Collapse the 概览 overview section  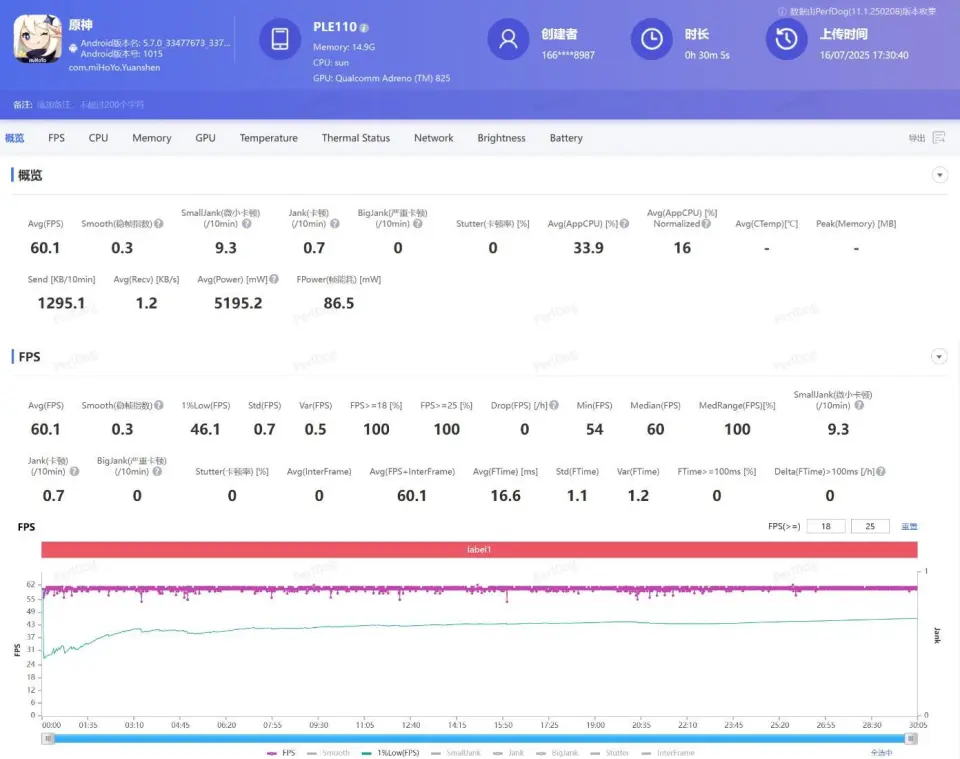[x=939, y=175]
